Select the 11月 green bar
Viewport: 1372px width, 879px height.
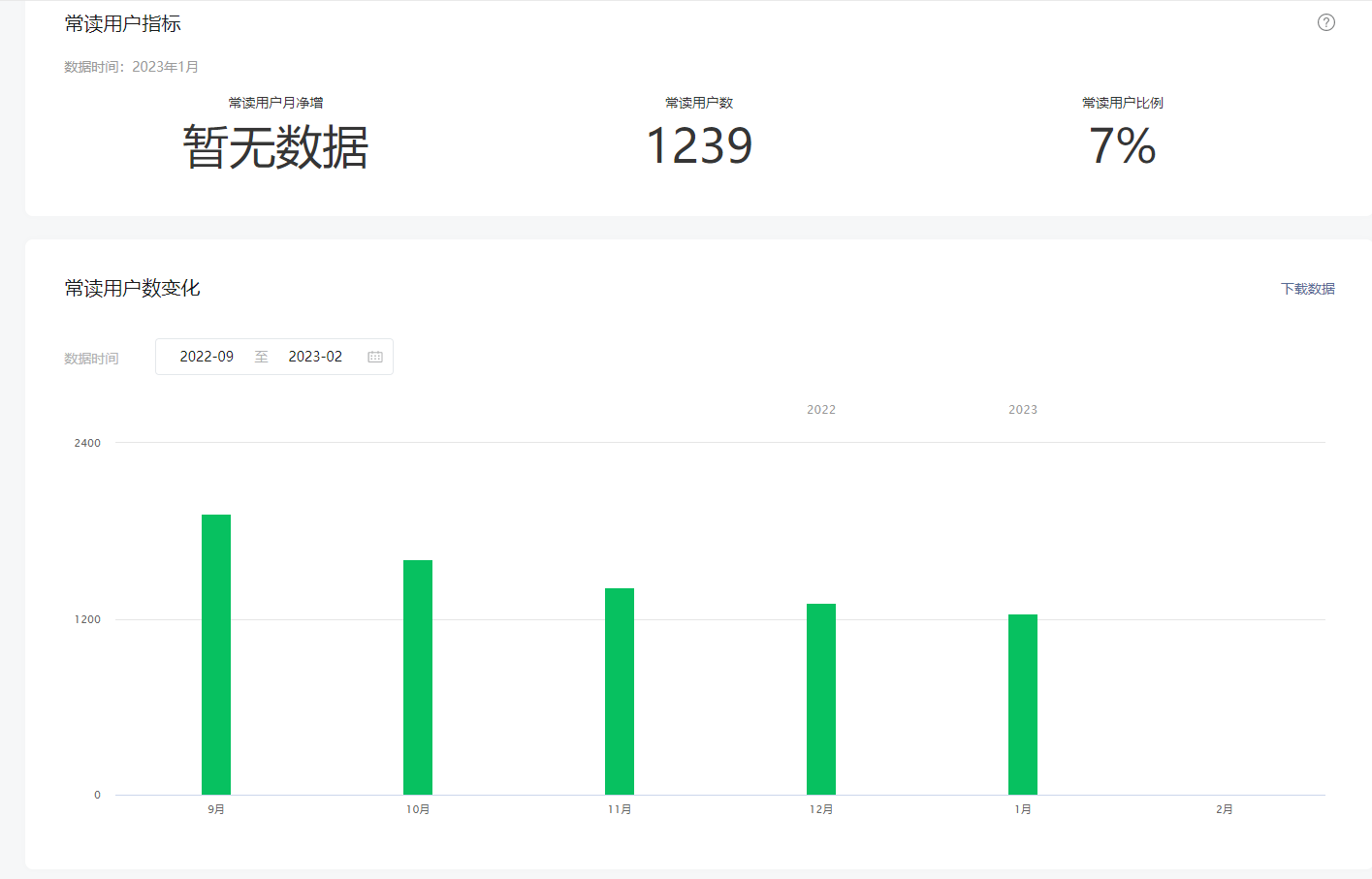click(x=620, y=691)
